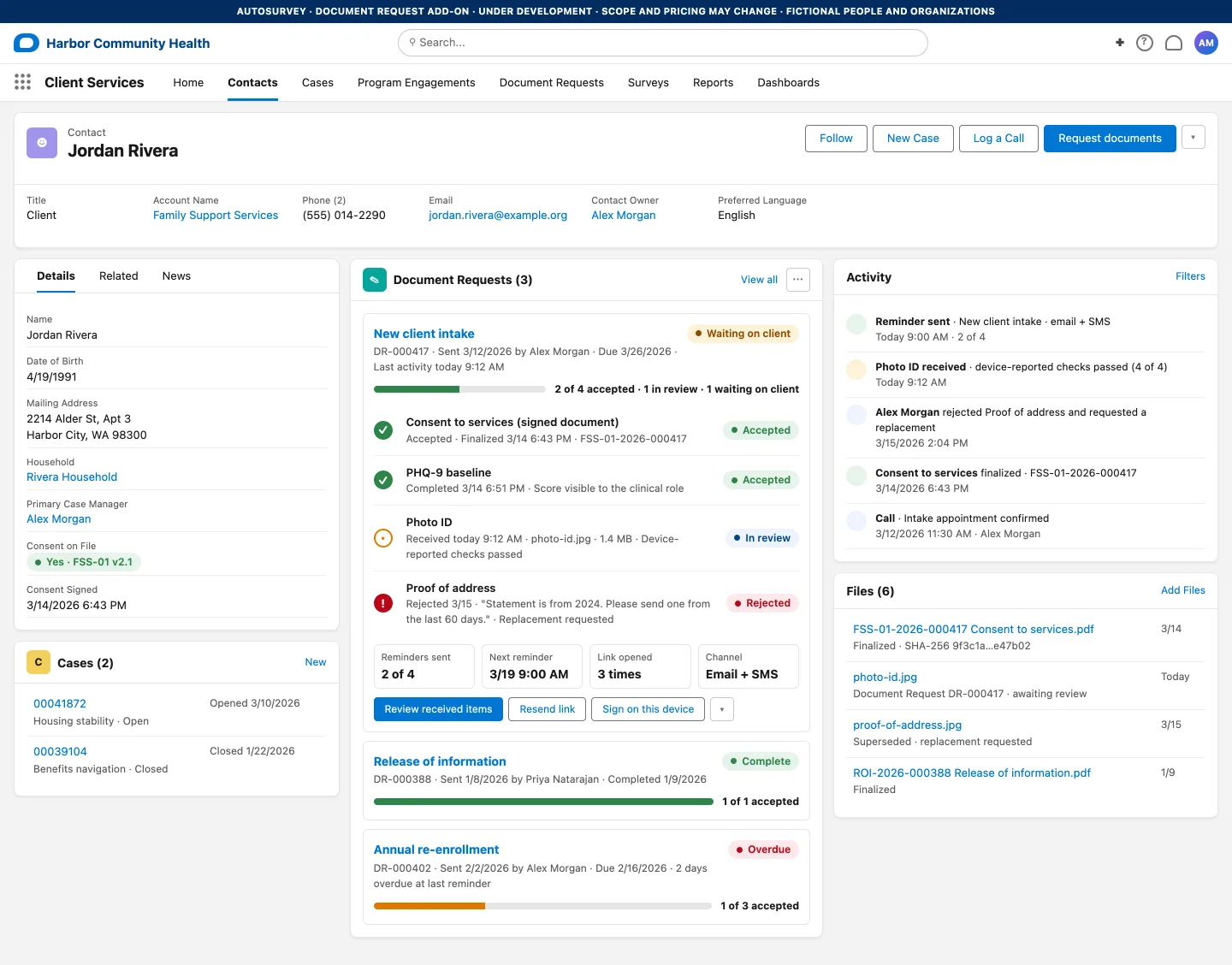Click the Harbor Community Health logo icon
The image size is (1232, 965).
coord(27,43)
